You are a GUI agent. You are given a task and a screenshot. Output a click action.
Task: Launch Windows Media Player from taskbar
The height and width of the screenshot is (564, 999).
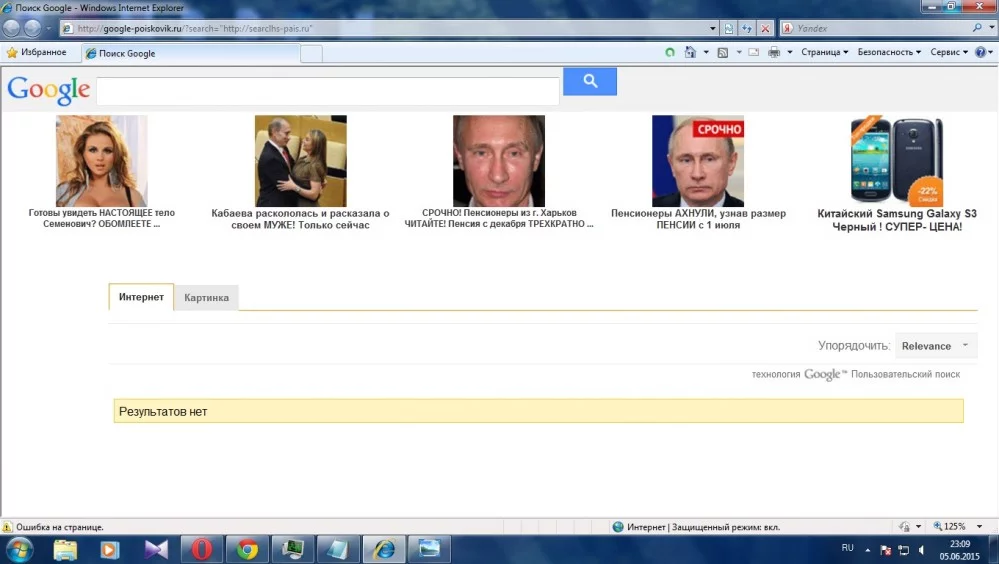click(110, 549)
